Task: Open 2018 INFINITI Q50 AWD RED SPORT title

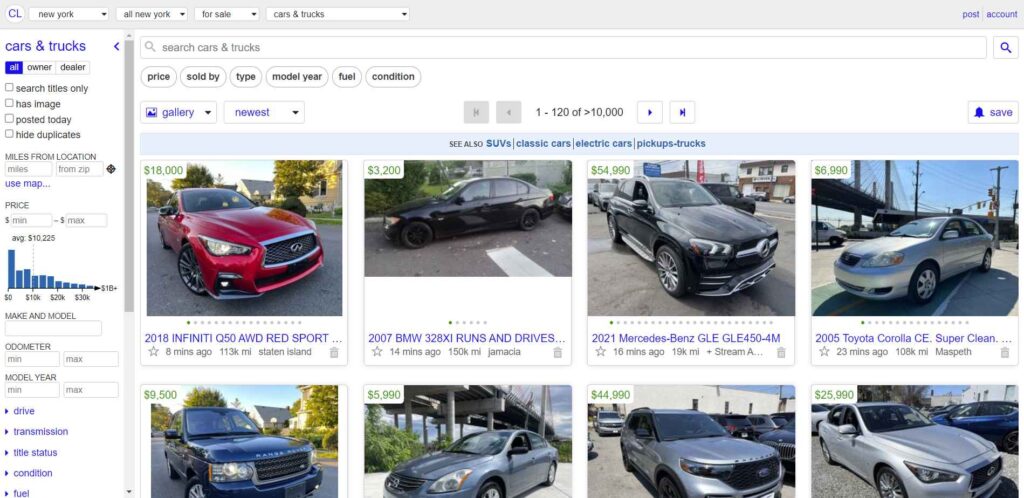Action: point(244,338)
